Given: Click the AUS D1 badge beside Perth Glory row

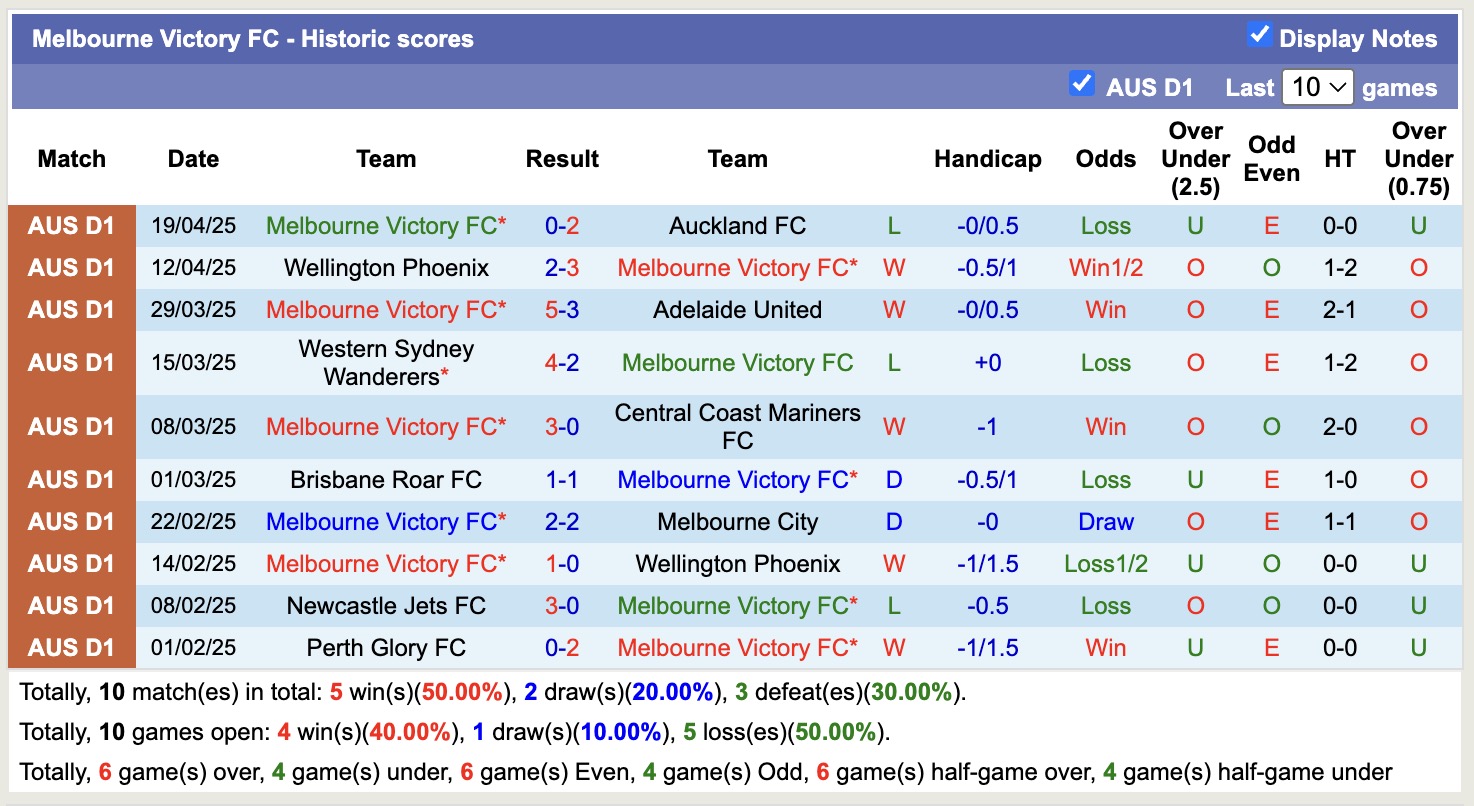Looking at the screenshot, I should (x=71, y=647).
